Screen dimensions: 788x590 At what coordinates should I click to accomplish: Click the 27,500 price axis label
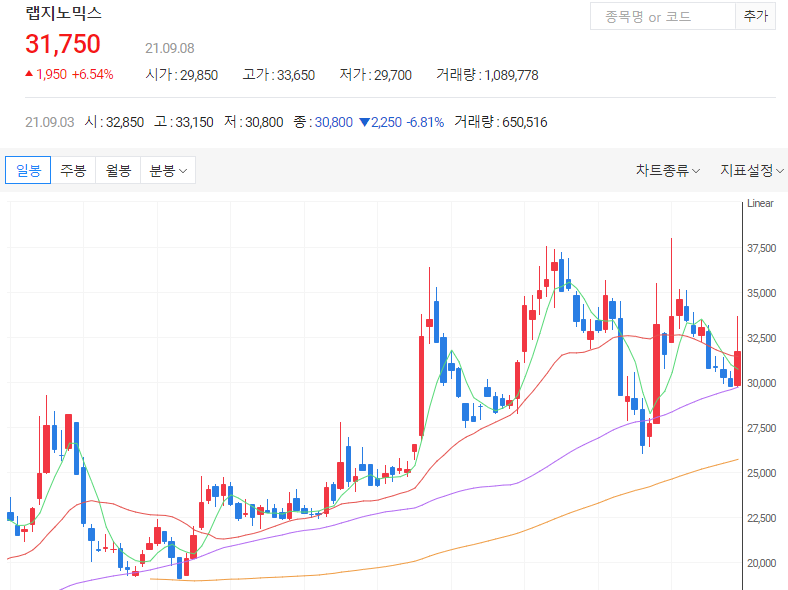(x=761, y=428)
